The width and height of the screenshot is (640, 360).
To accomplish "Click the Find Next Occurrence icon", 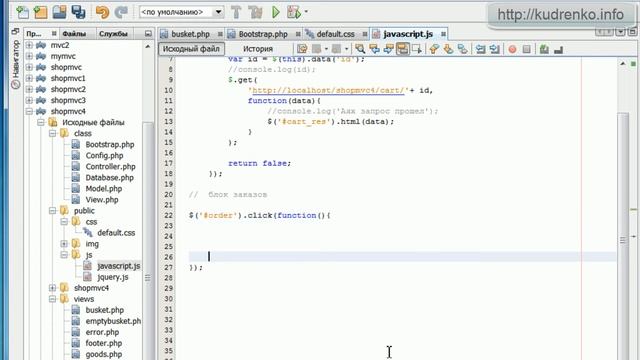I will (388, 49).
